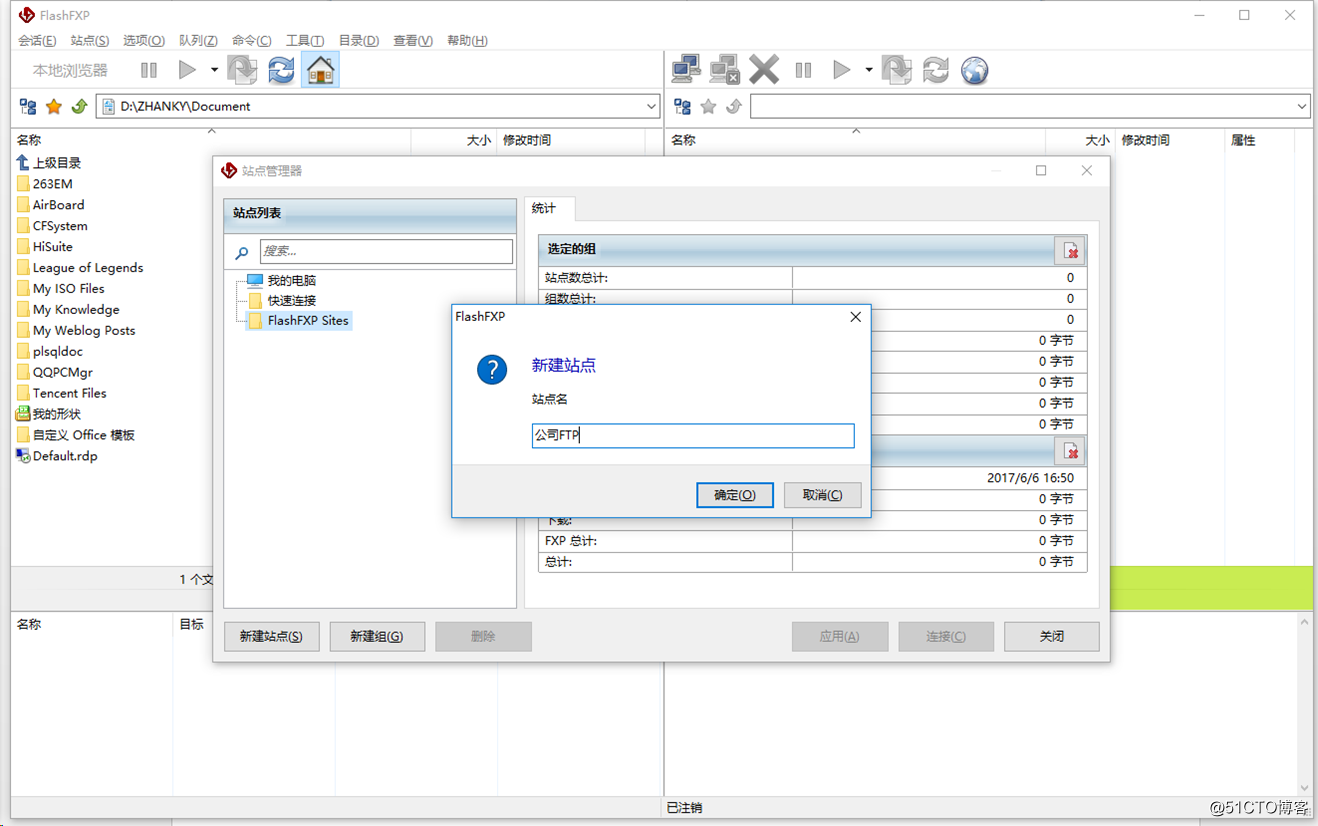
Task: Click 新建站点(S) button in Site Manager
Action: 272,636
